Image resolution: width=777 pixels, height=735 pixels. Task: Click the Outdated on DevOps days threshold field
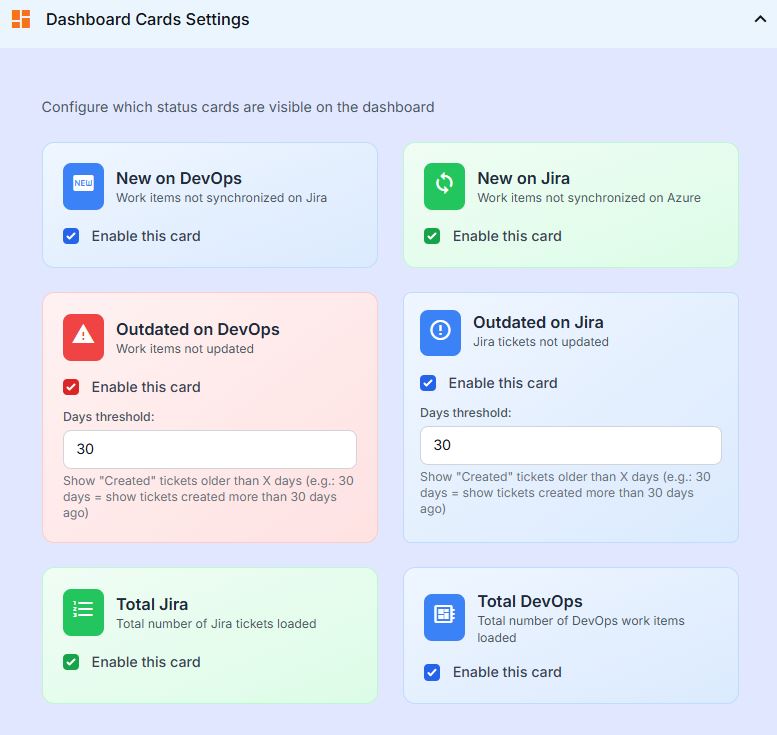(210, 449)
